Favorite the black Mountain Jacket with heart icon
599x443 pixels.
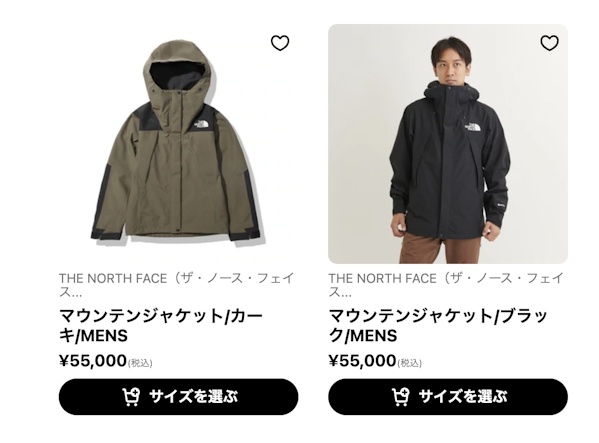(x=549, y=43)
